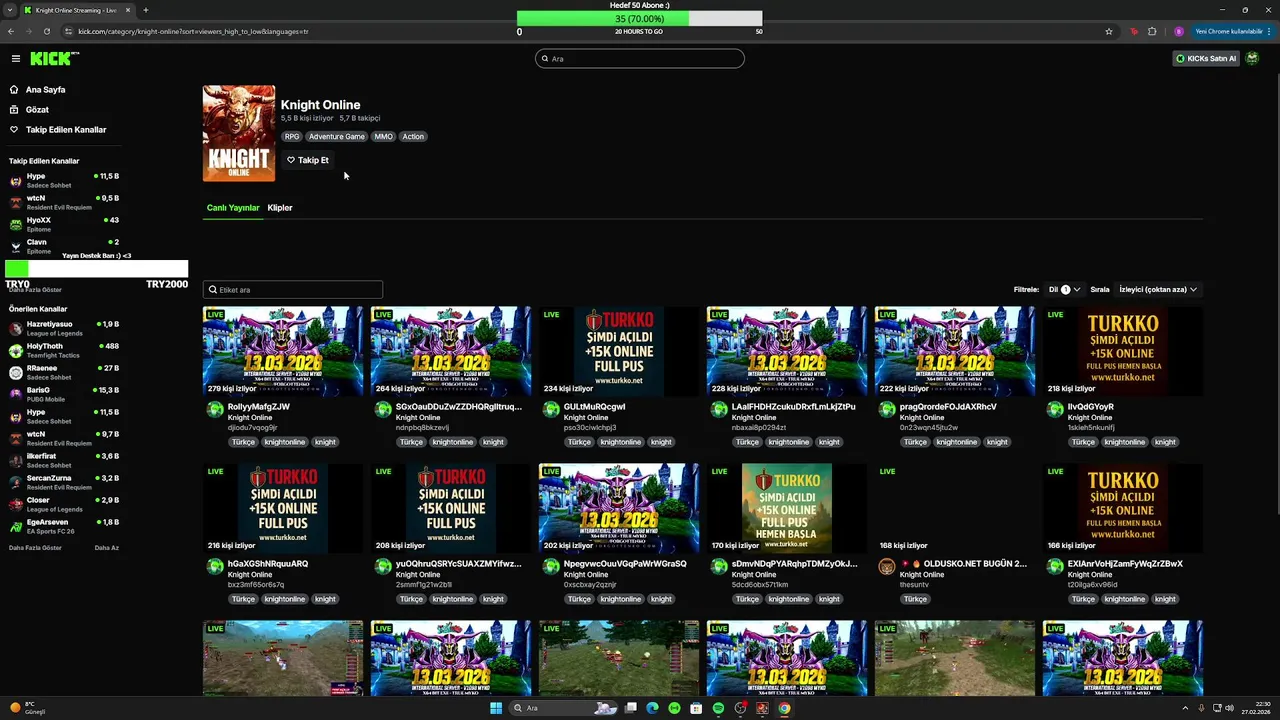The width and height of the screenshot is (1280, 720).
Task: Click the taskbar volume icon
Action: click(x=1229, y=708)
